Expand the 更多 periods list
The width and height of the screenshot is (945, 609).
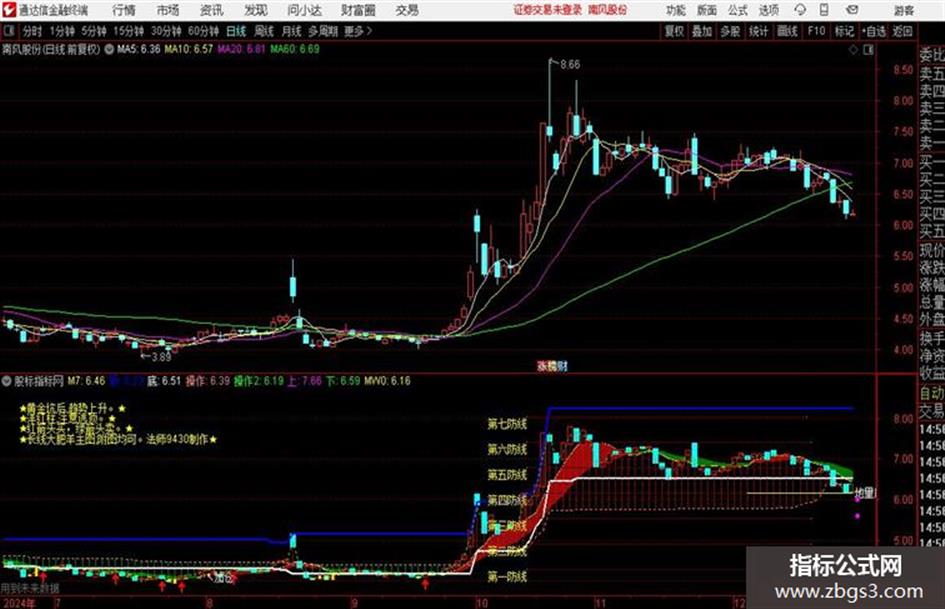coord(358,31)
